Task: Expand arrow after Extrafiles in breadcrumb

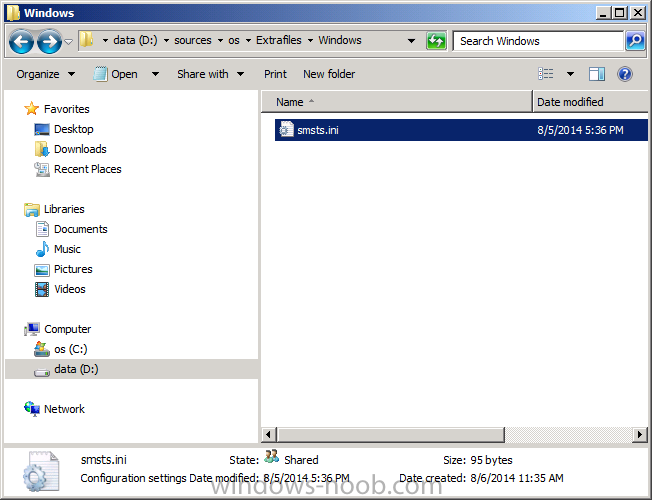Action: pos(310,41)
